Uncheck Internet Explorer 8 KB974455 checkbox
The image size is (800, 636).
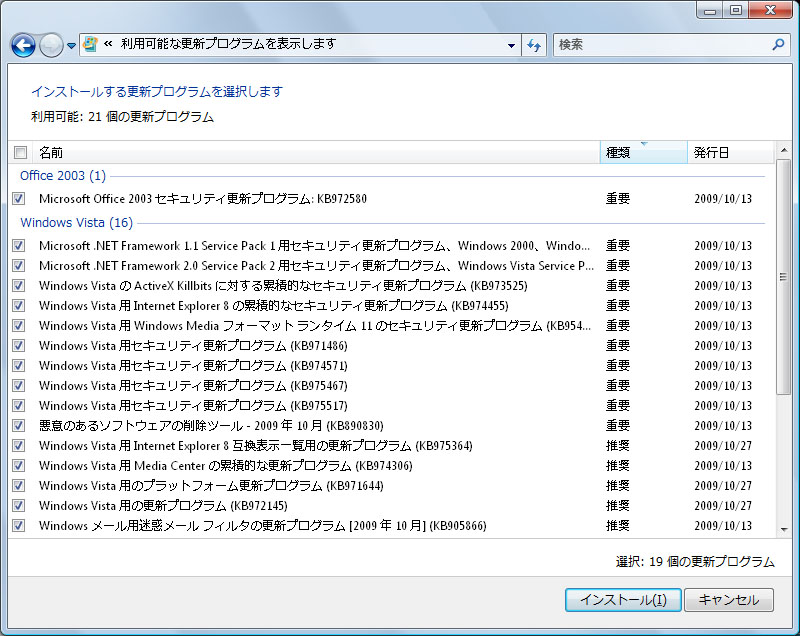pyautogui.click(x=19, y=306)
